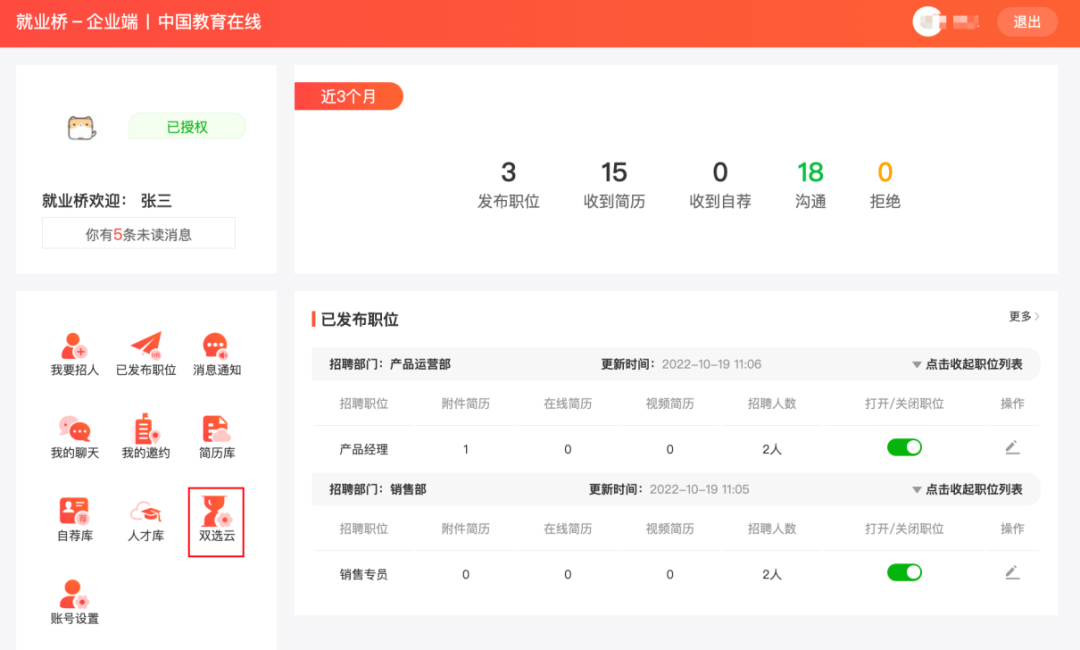This screenshot has width=1080, height=650.
Task: Edit the 产品经理 position entry
Action: click(x=1012, y=446)
